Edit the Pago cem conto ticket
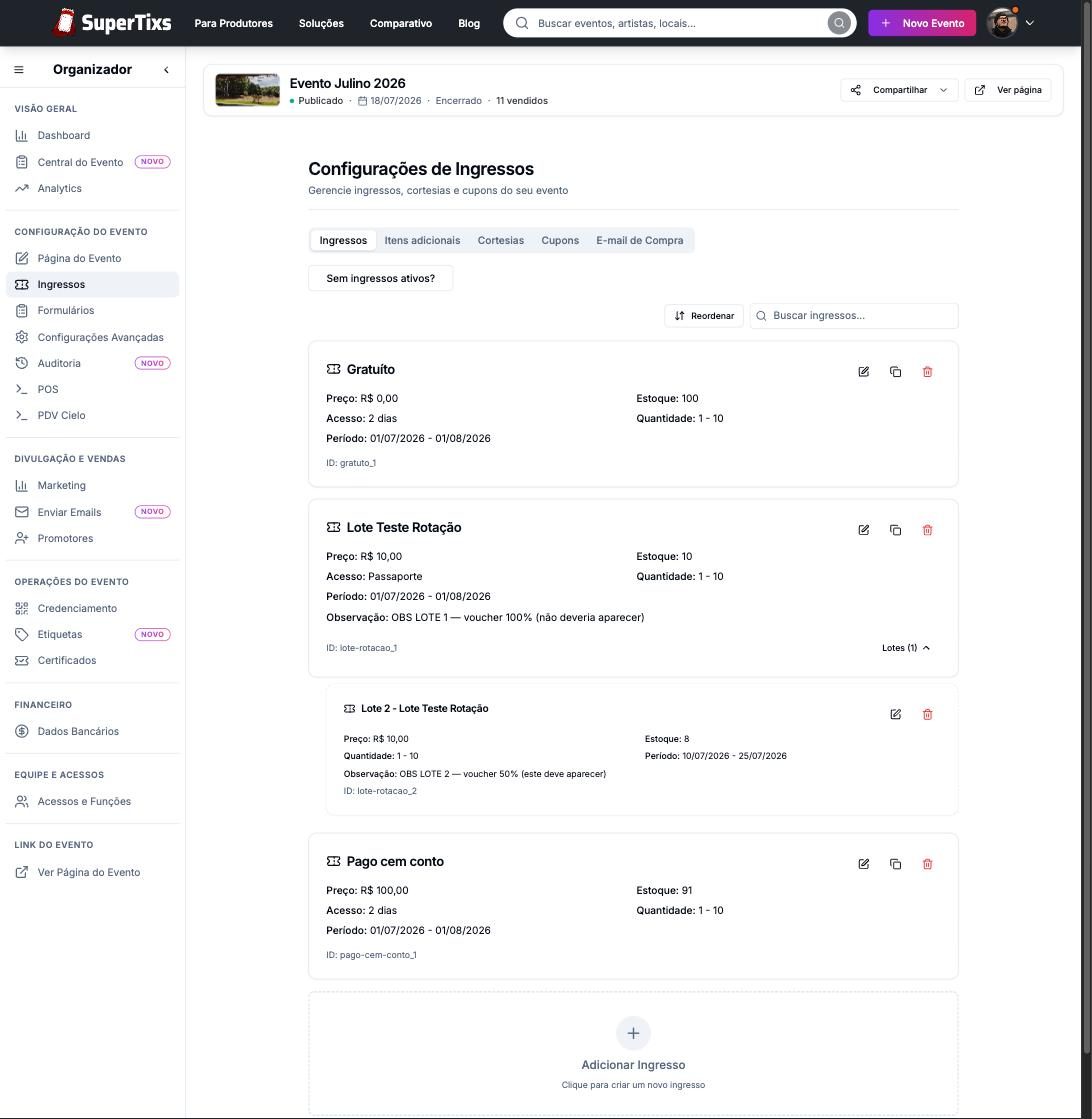This screenshot has height=1119, width=1092. tap(864, 864)
